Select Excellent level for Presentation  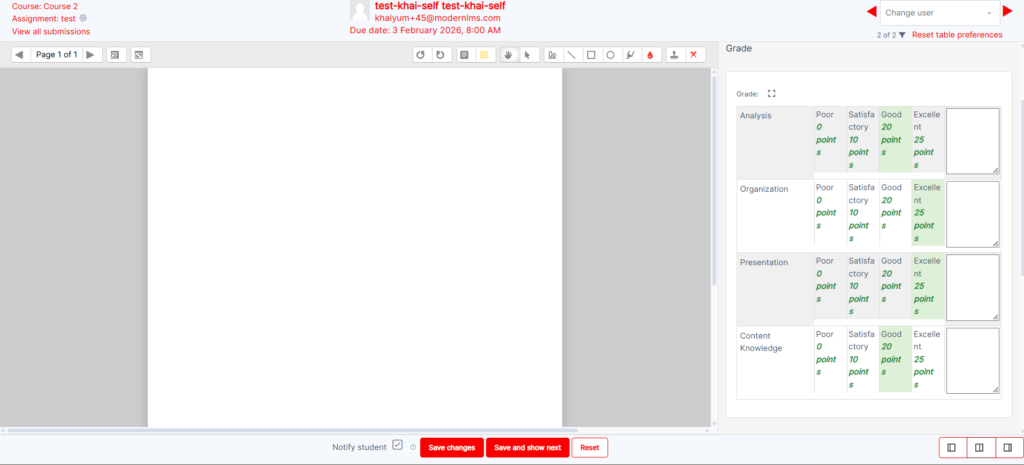click(928, 286)
